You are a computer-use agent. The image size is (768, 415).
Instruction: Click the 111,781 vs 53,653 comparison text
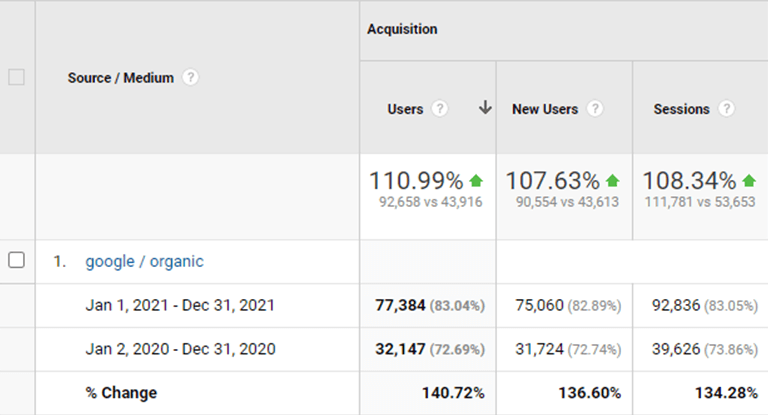point(700,202)
